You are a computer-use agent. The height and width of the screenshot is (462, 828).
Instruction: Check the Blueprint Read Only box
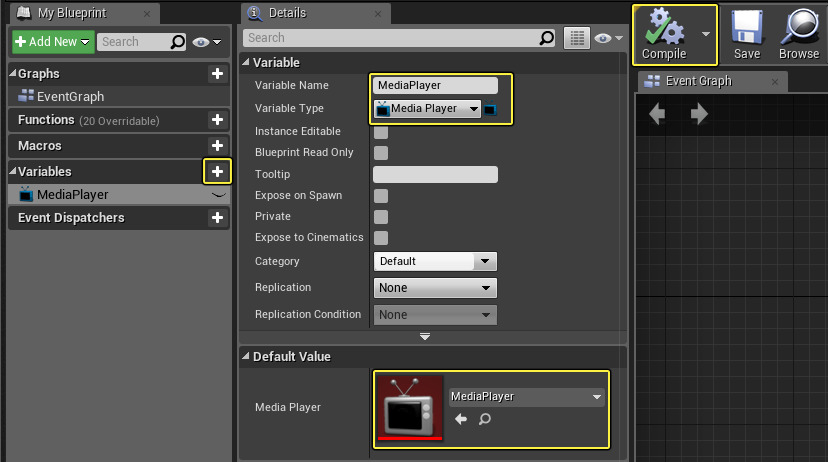point(381,153)
